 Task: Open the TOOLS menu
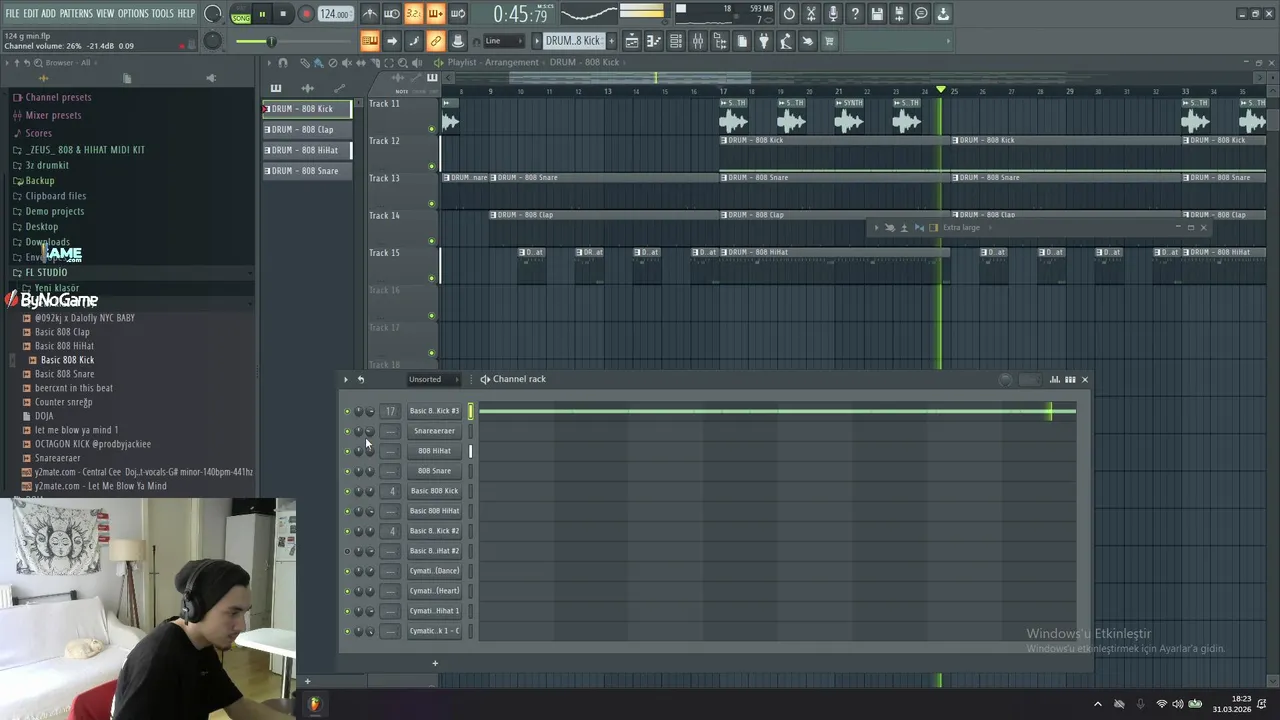[x=162, y=13]
